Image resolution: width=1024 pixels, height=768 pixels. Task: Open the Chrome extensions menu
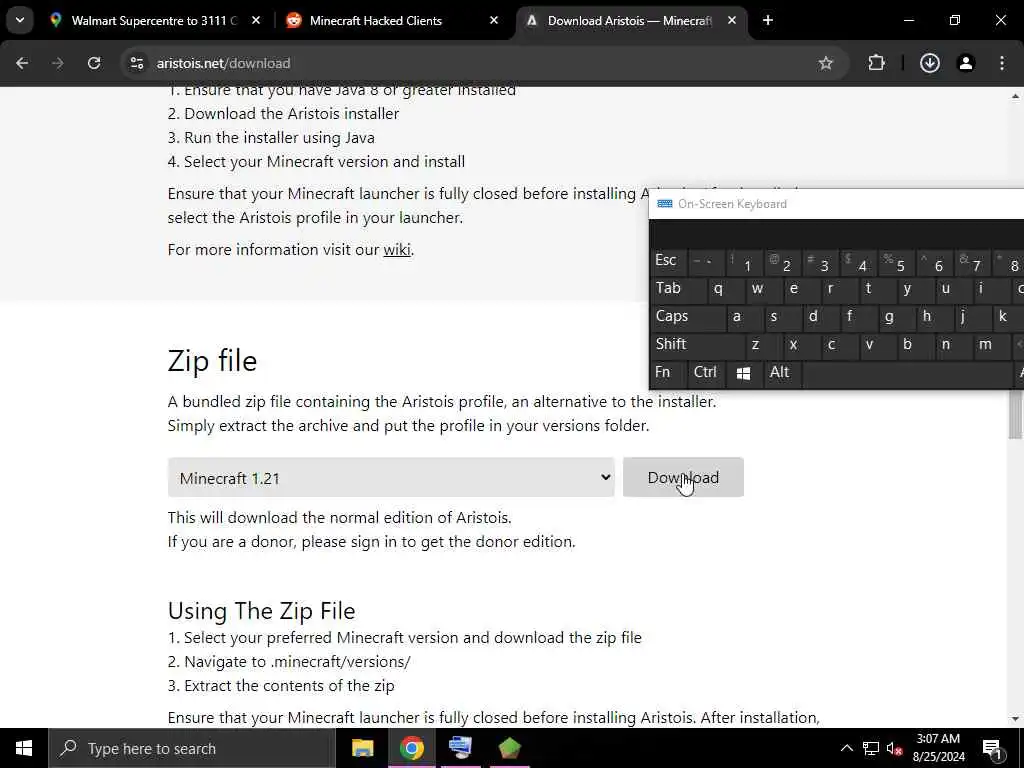point(876,63)
